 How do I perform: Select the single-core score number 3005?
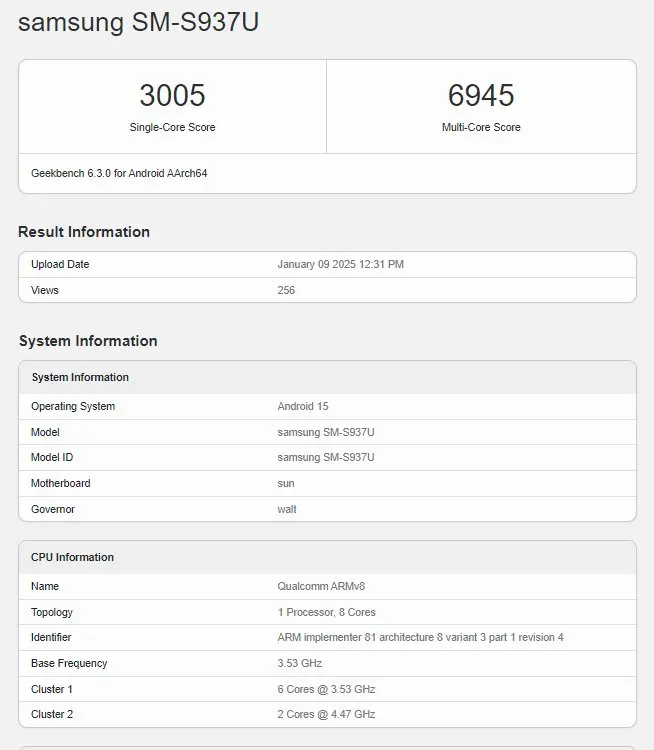pos(172,95)
